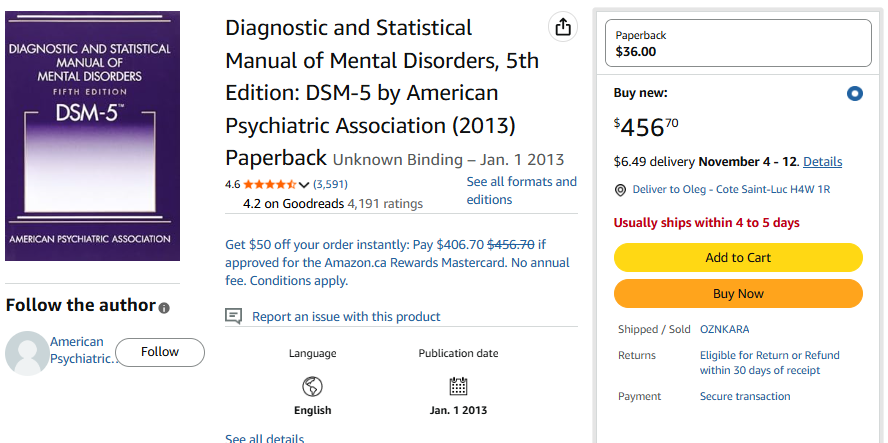Expand the ratings dropdown chevron
Image resolution: width=888 pixels, height=443 pixels.
tap(304, 185)
